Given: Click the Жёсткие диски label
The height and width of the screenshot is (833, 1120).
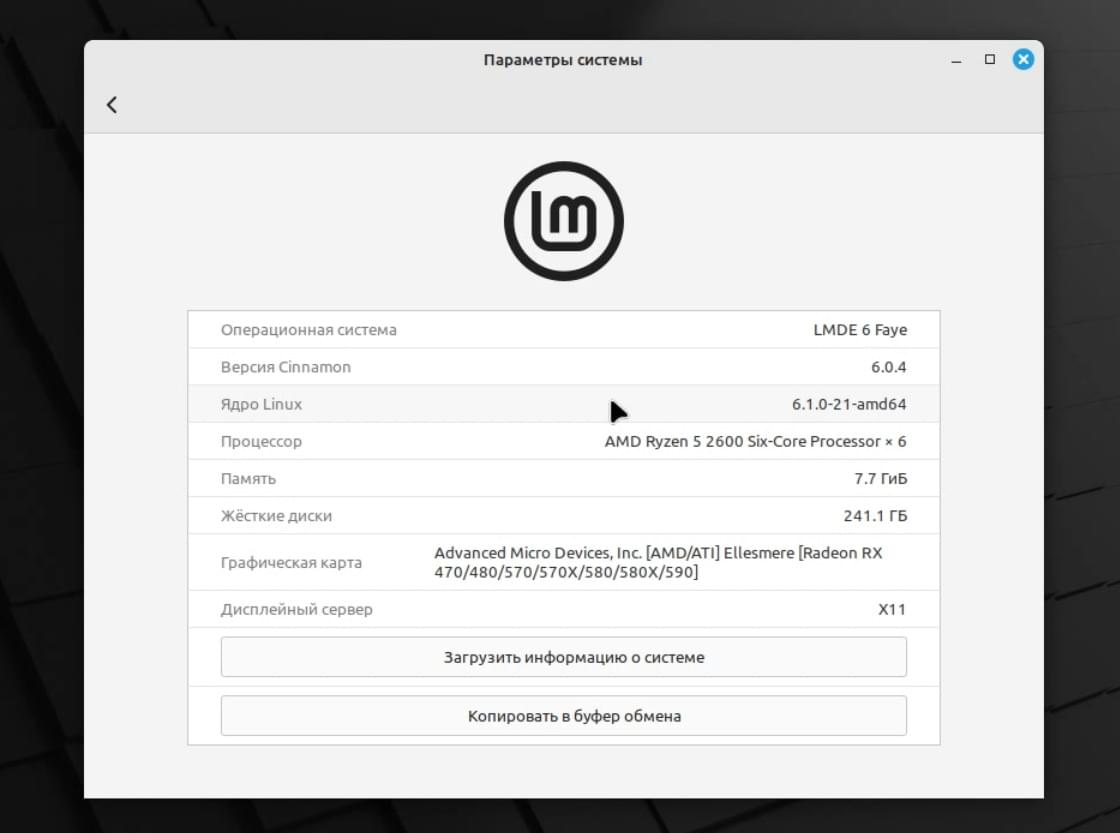Looking at the screenshot, I should click(x=276, y=516).
